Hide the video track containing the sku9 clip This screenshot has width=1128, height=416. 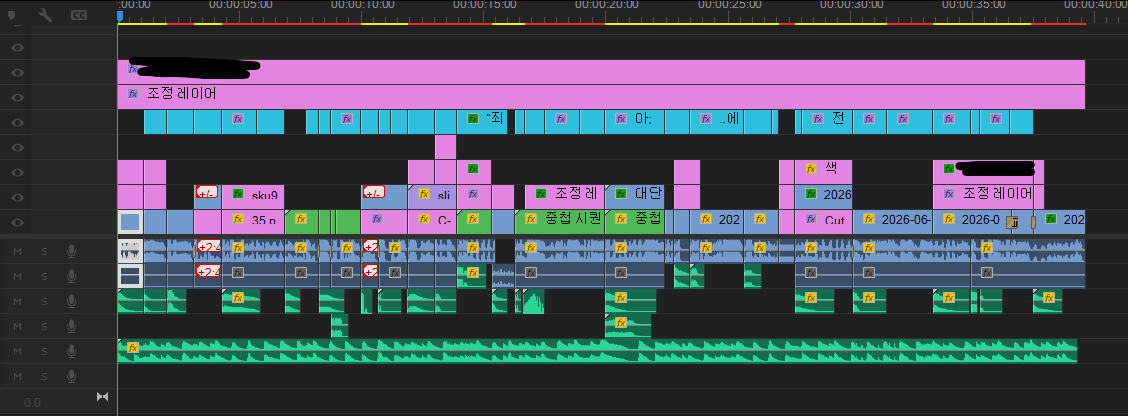(18, 198)
